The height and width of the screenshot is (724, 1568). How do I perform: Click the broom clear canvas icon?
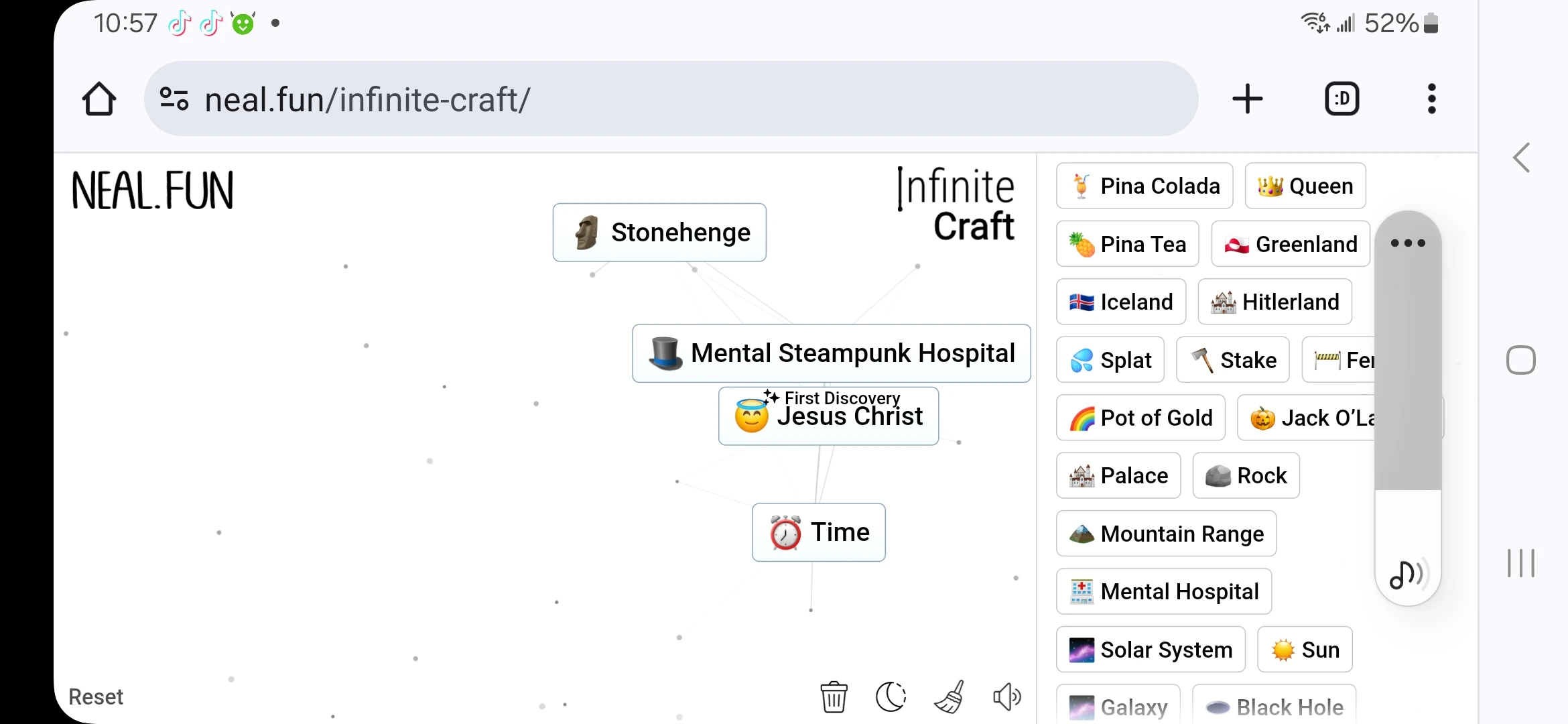[950, 697]
